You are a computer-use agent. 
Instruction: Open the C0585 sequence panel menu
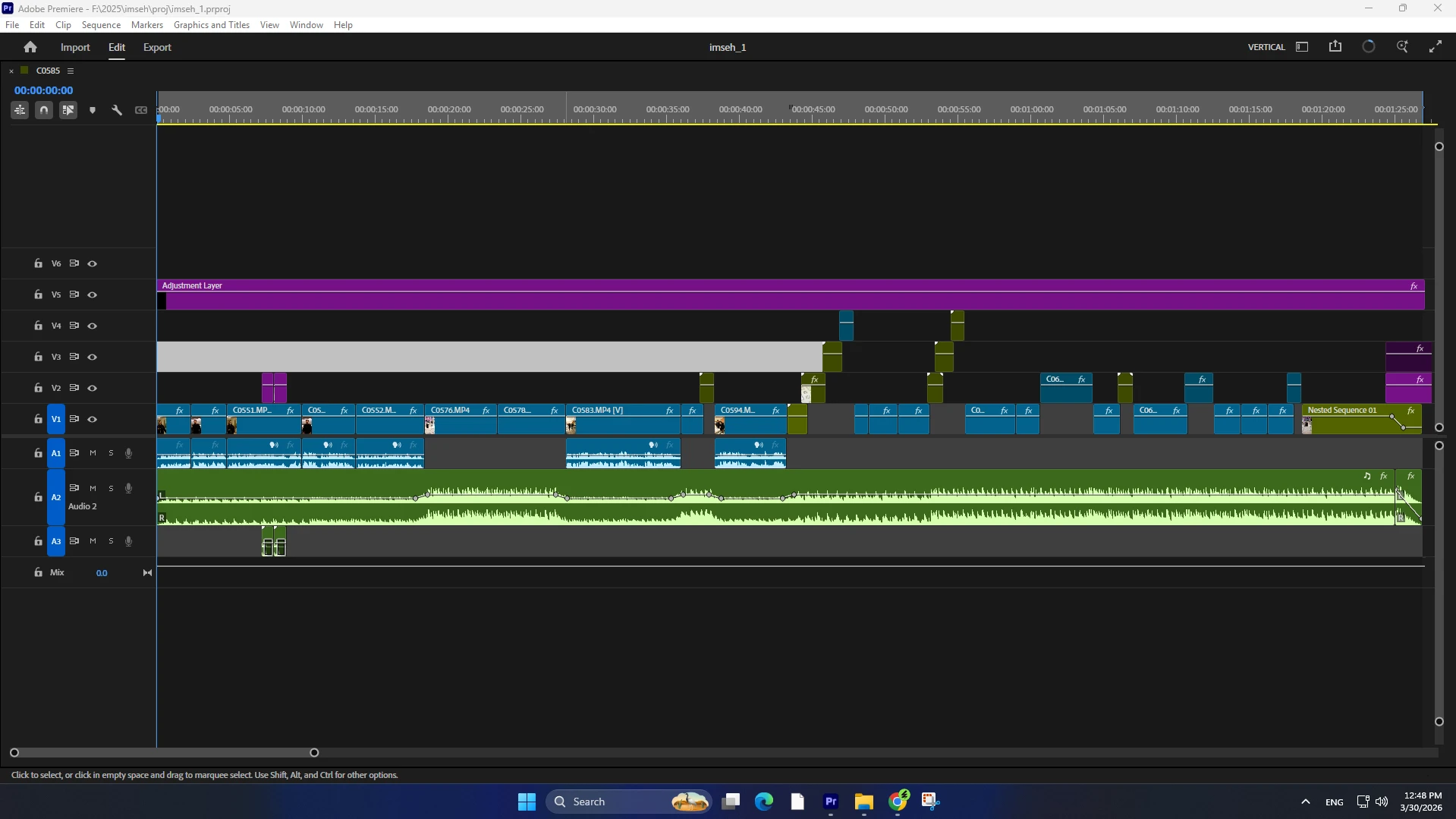click(71, 71)
